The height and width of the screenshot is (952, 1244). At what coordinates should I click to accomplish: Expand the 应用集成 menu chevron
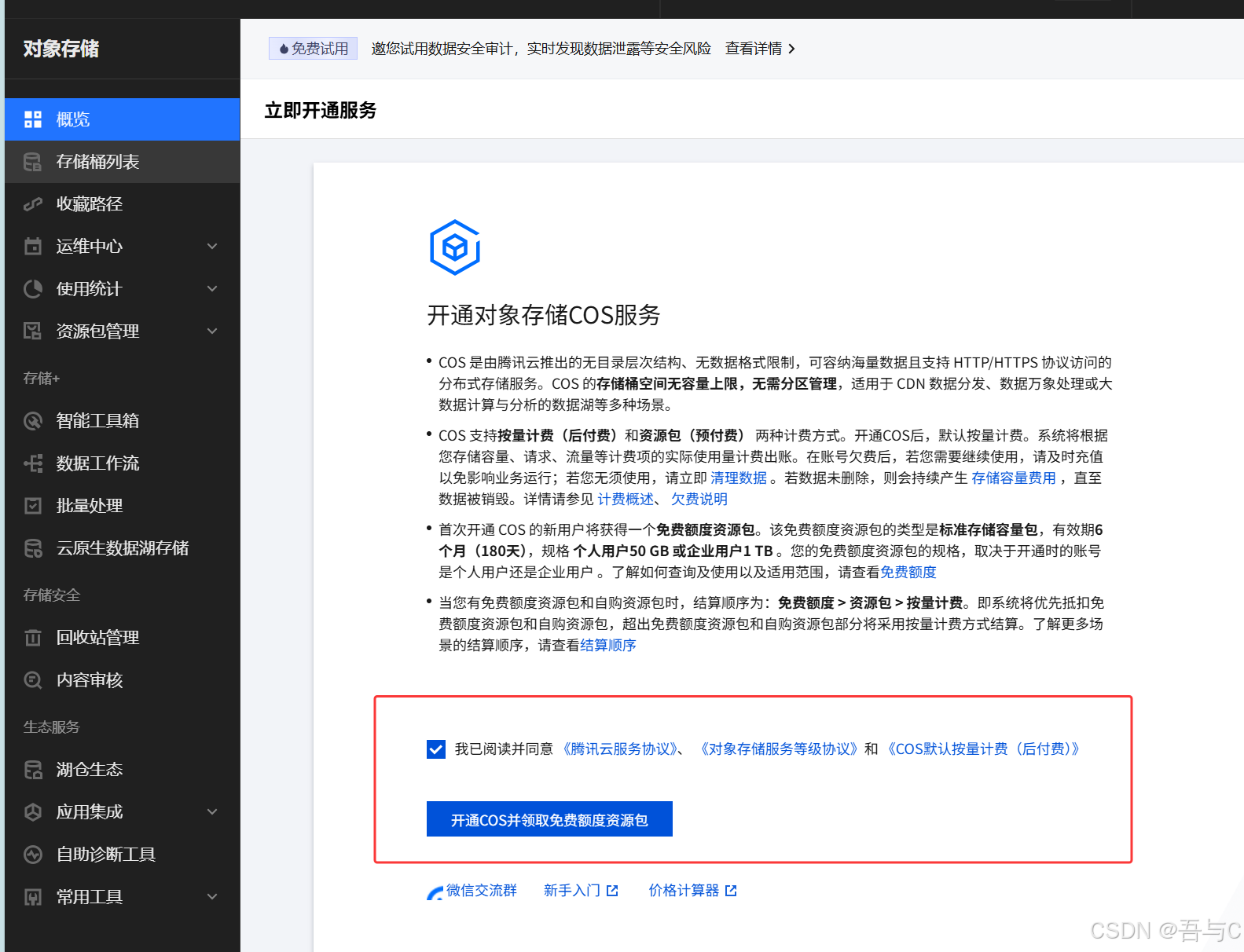coord(212,812)
